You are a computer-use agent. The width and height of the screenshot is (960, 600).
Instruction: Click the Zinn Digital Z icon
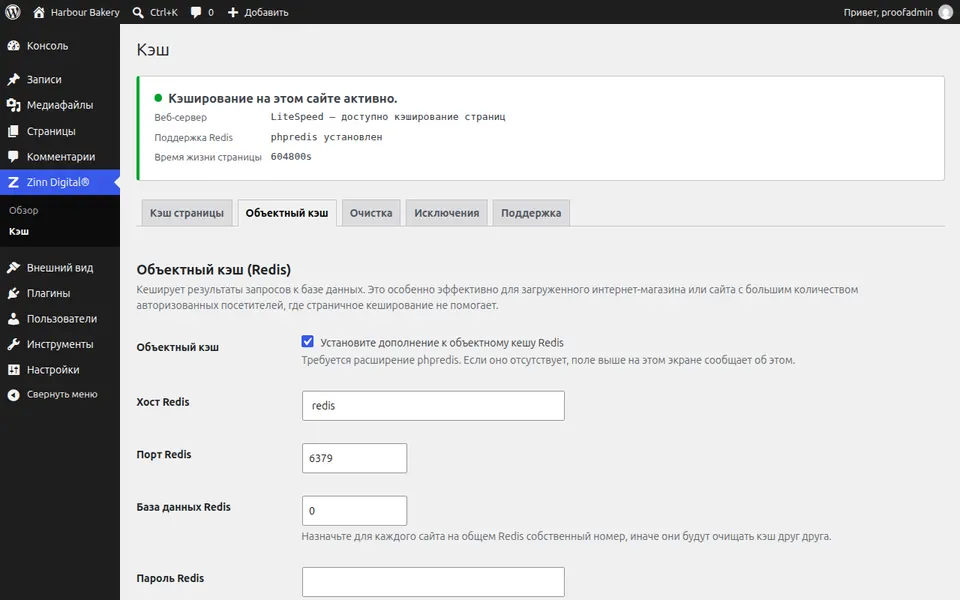(13, 182)
